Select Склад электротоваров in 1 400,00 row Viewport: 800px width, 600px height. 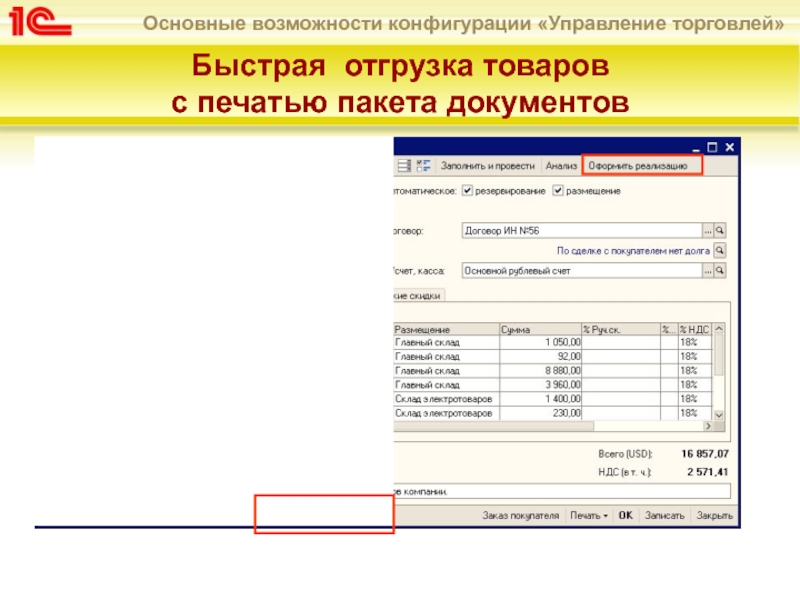(446, 398)
